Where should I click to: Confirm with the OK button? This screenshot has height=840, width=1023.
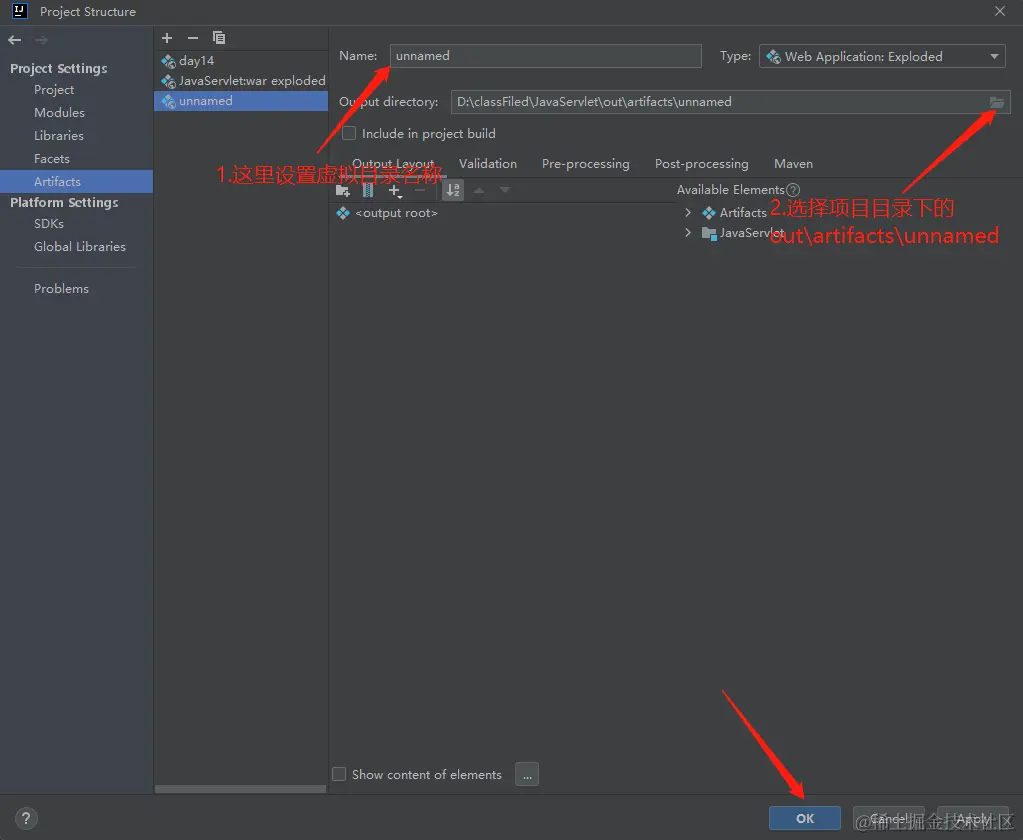coord(804,818)
